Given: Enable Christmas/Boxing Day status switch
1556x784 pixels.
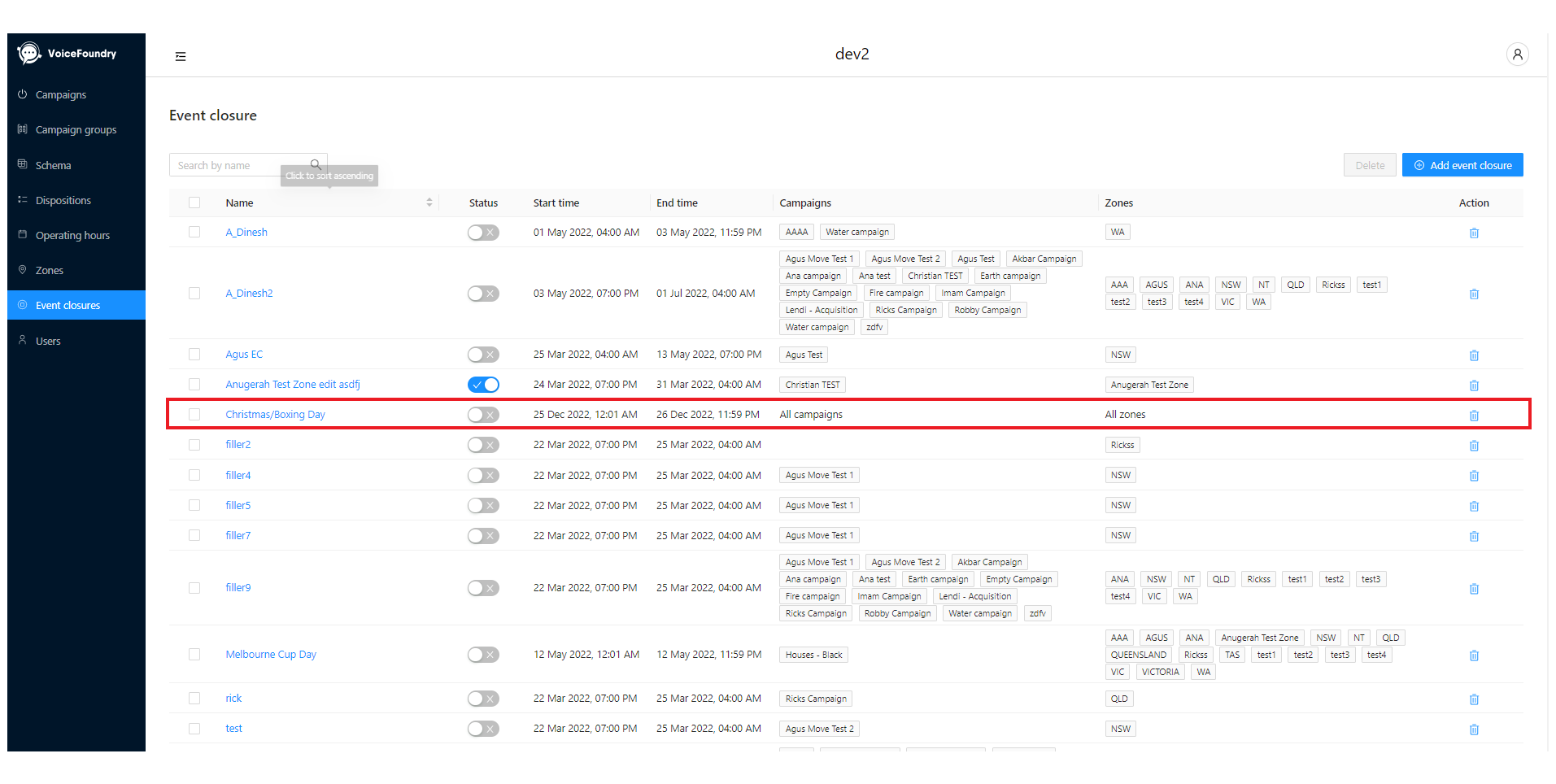Looking at the screenshot, I should coord(483,415).
